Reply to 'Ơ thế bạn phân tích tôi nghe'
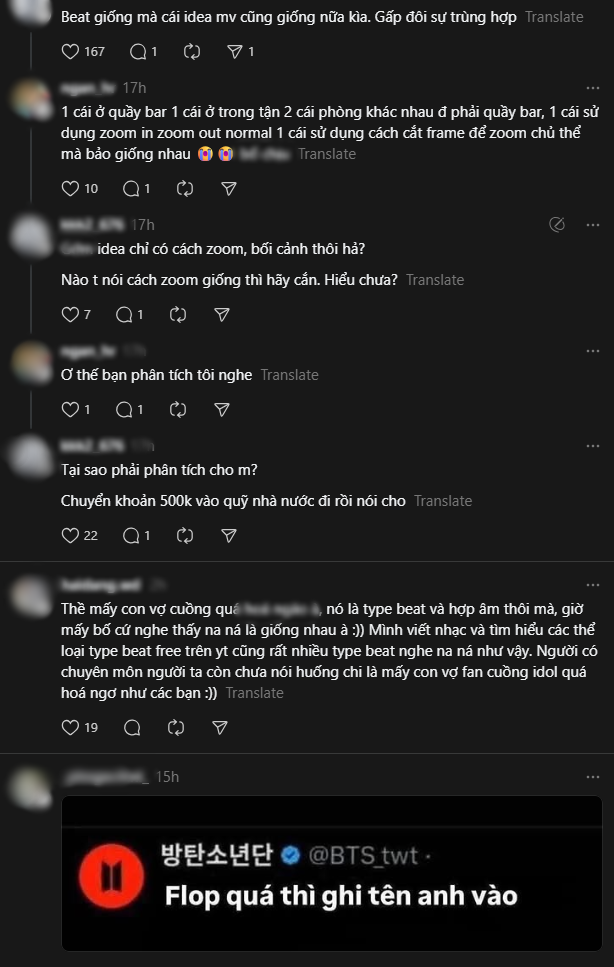This screenshot has width=614, height=967. [x=124, y=409]
